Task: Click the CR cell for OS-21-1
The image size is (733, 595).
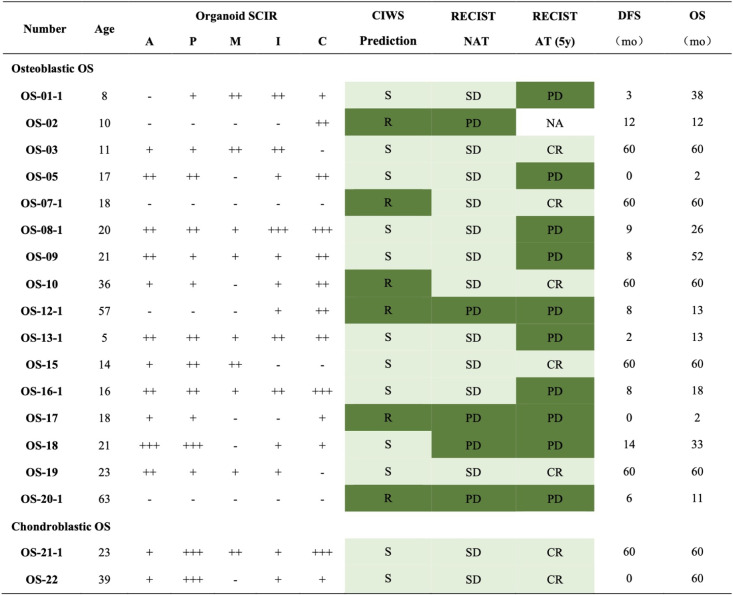Action: click(x=555, y=552)
